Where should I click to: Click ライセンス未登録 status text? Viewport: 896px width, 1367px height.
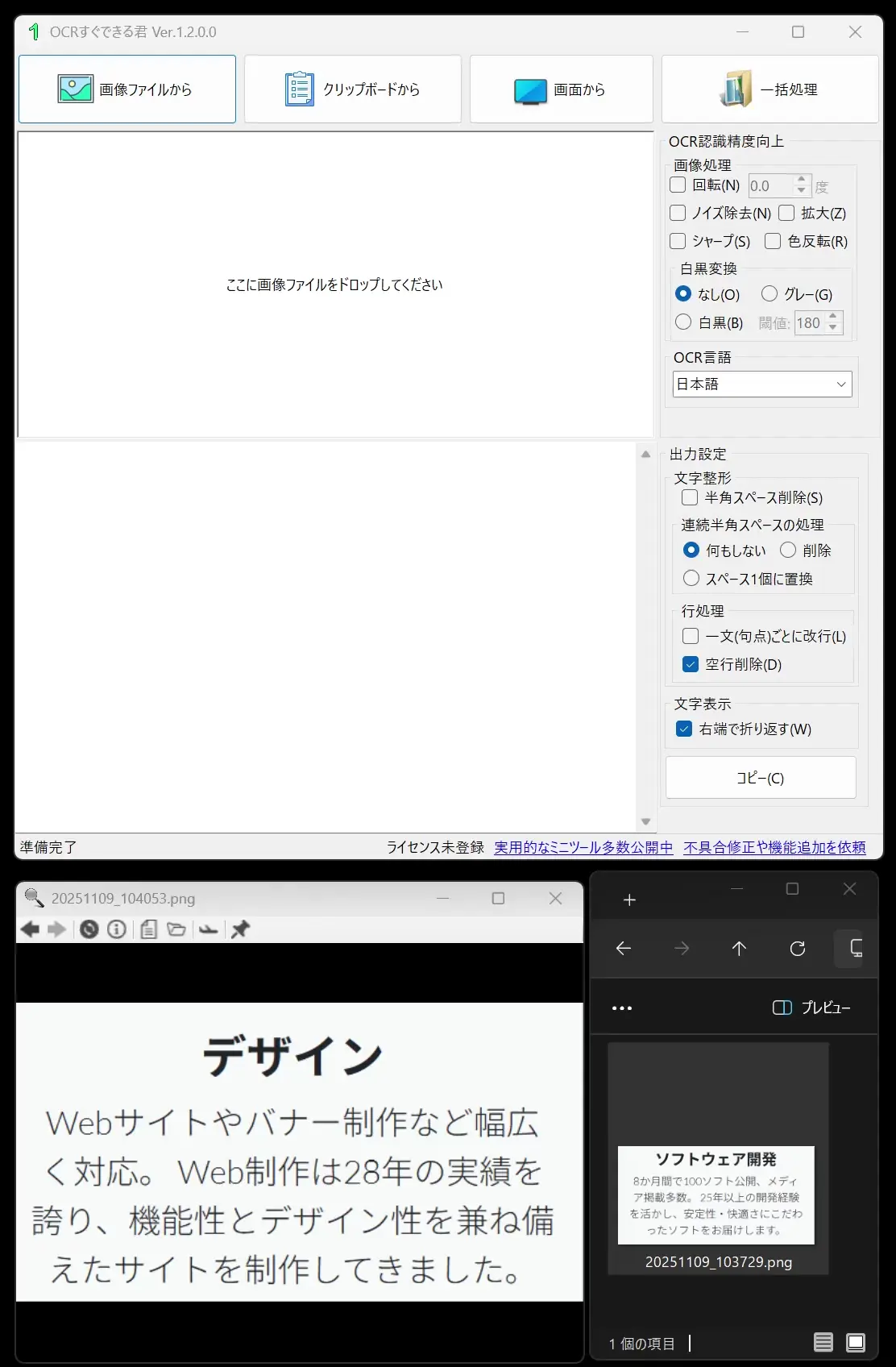(435, 847)
